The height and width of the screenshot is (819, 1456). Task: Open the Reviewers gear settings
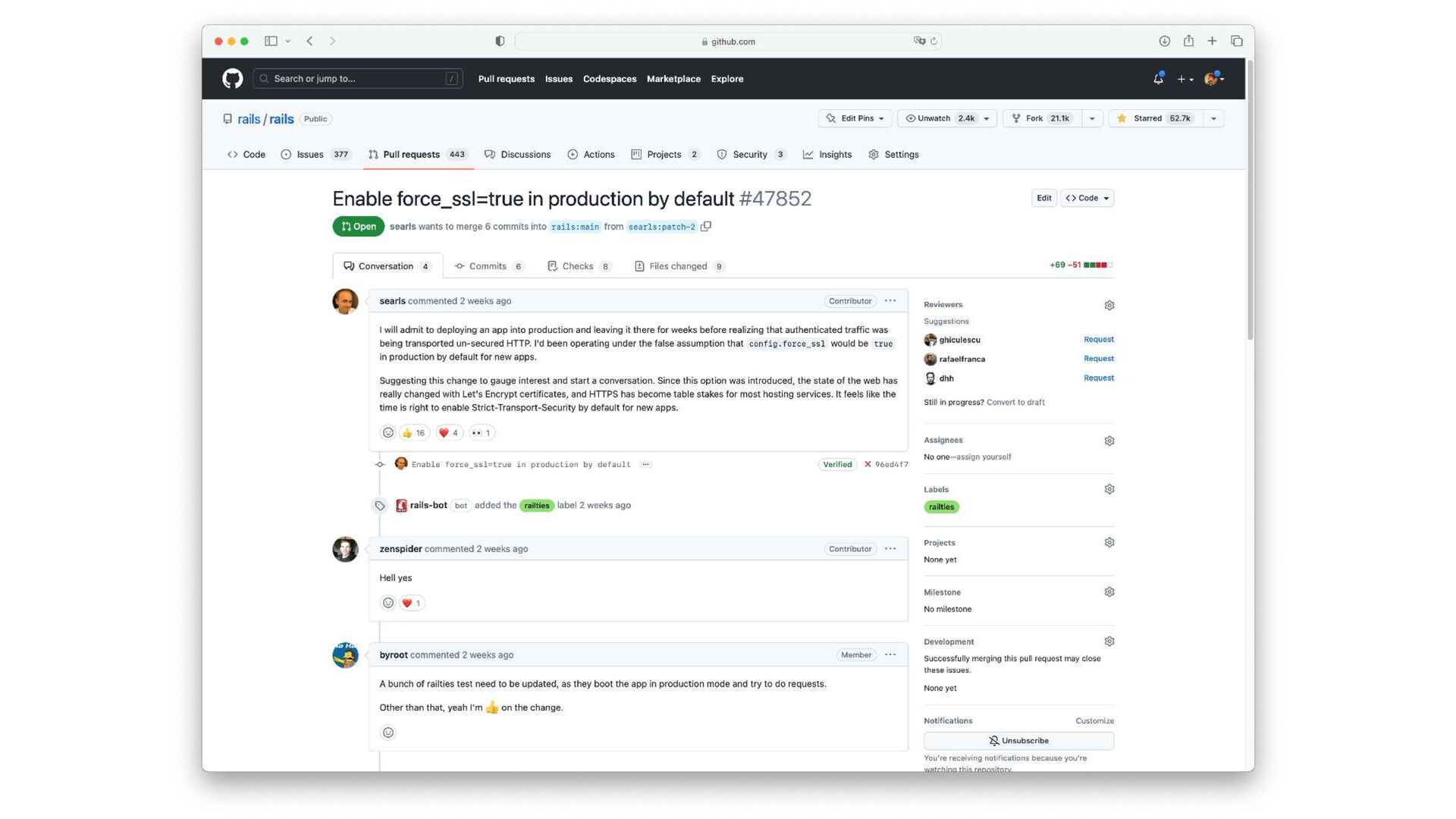tap(1109, 305)
